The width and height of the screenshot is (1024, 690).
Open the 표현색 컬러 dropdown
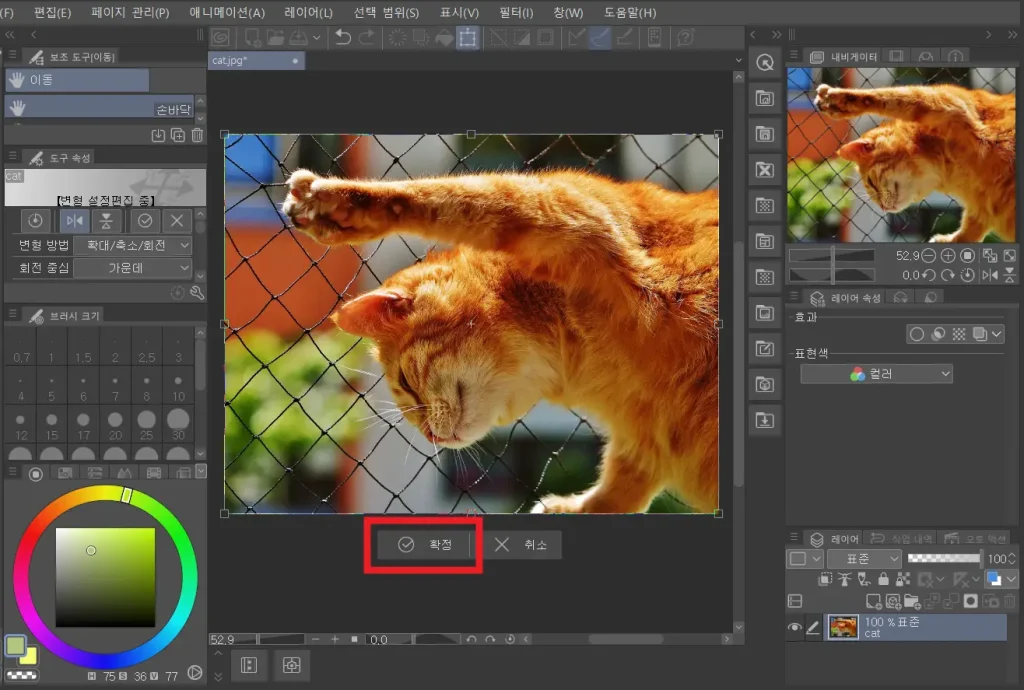click(x=876, y=374)
